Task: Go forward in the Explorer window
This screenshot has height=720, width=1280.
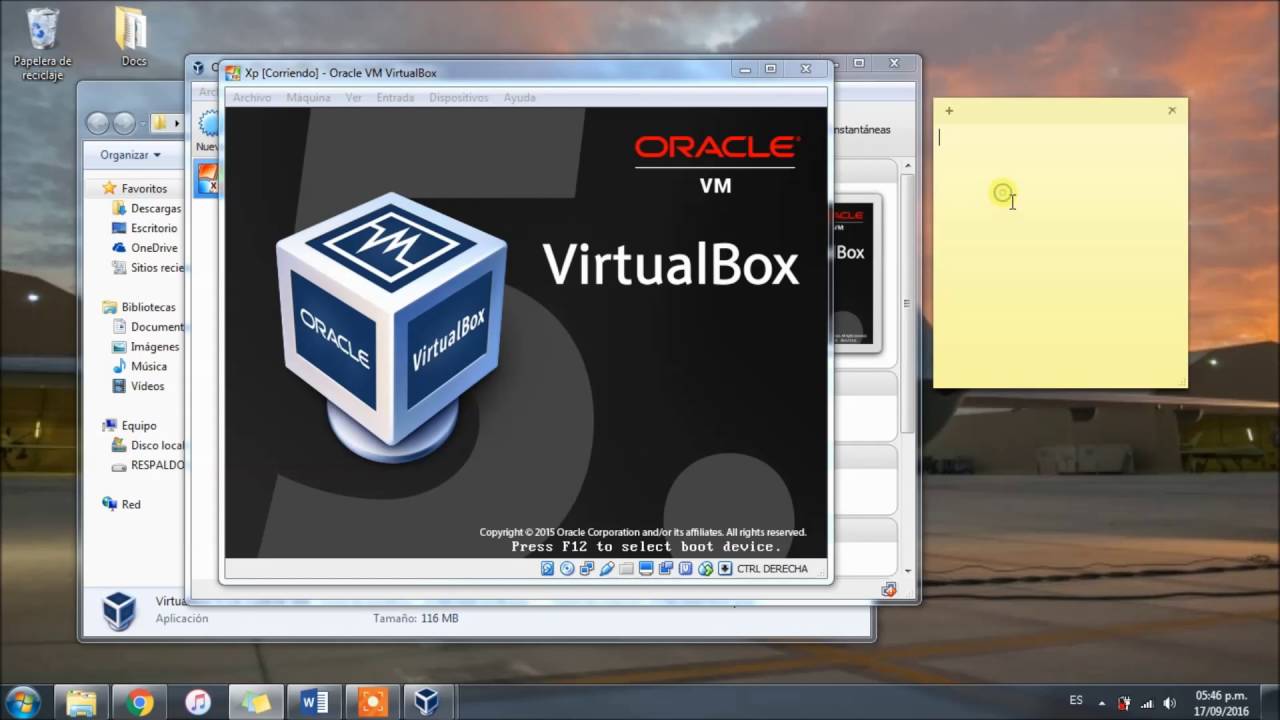Action: (124, 124)
